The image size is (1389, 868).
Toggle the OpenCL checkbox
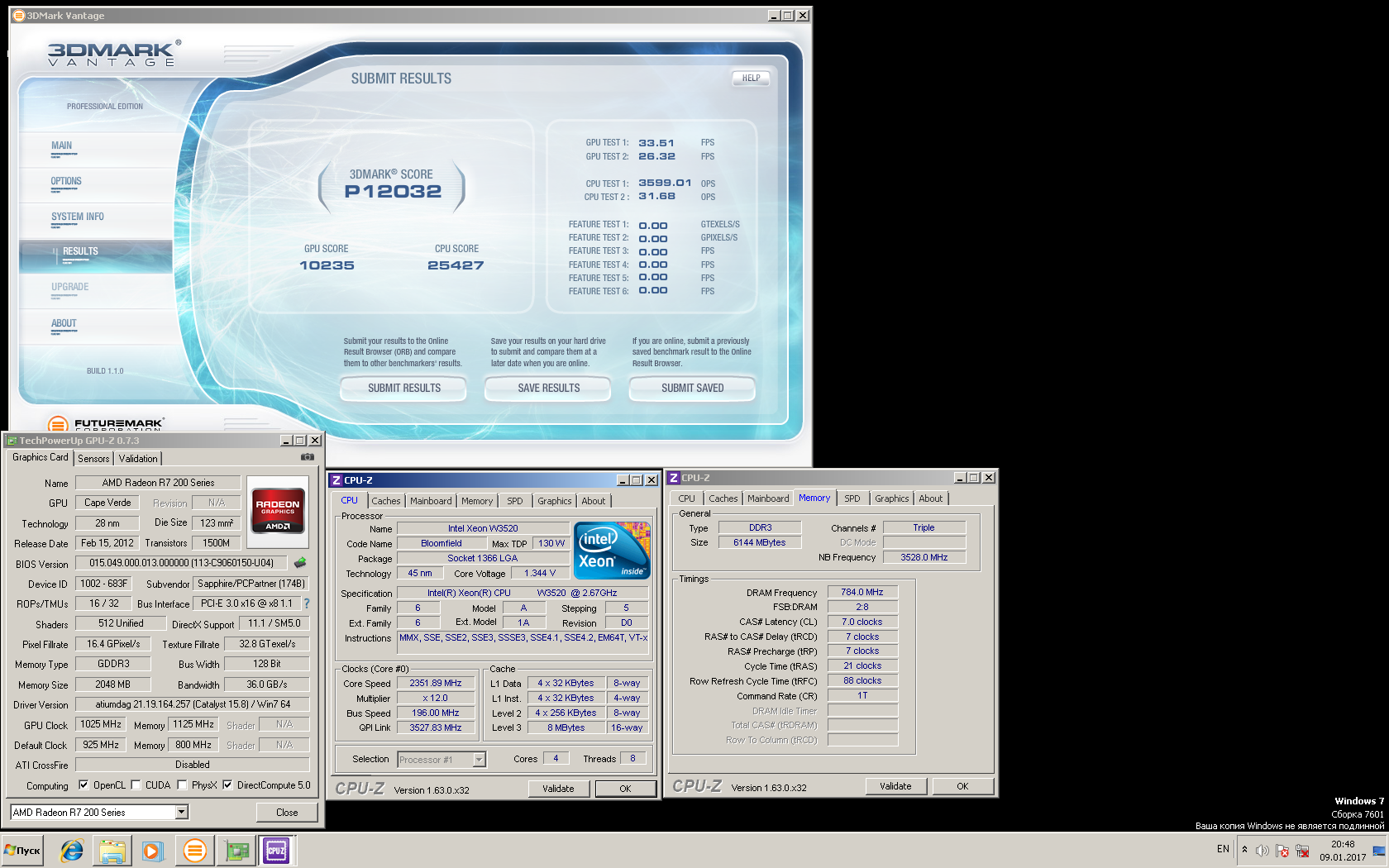click(84, 785)
